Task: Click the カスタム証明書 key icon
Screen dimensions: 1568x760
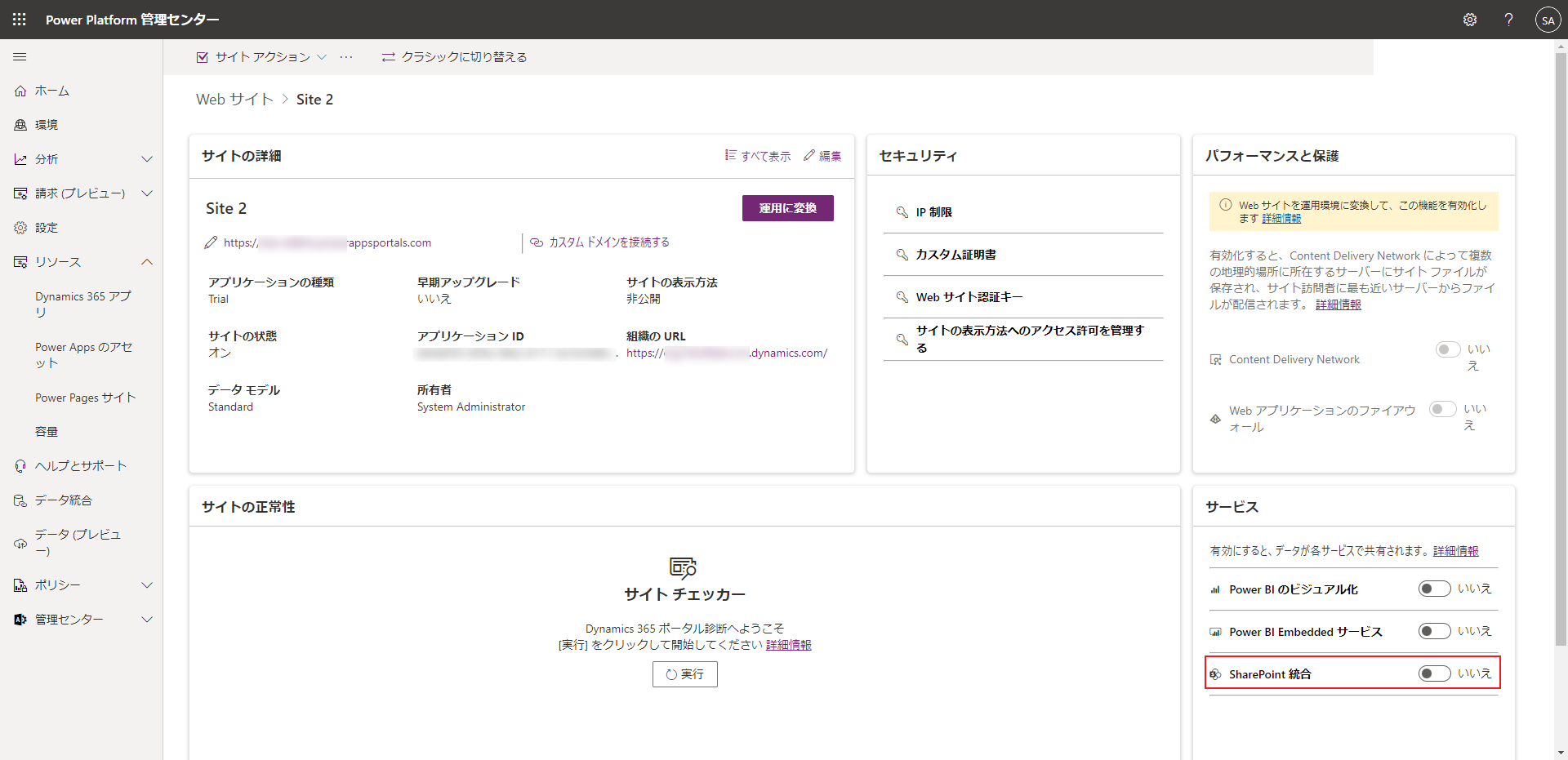Action: point(902,255)
